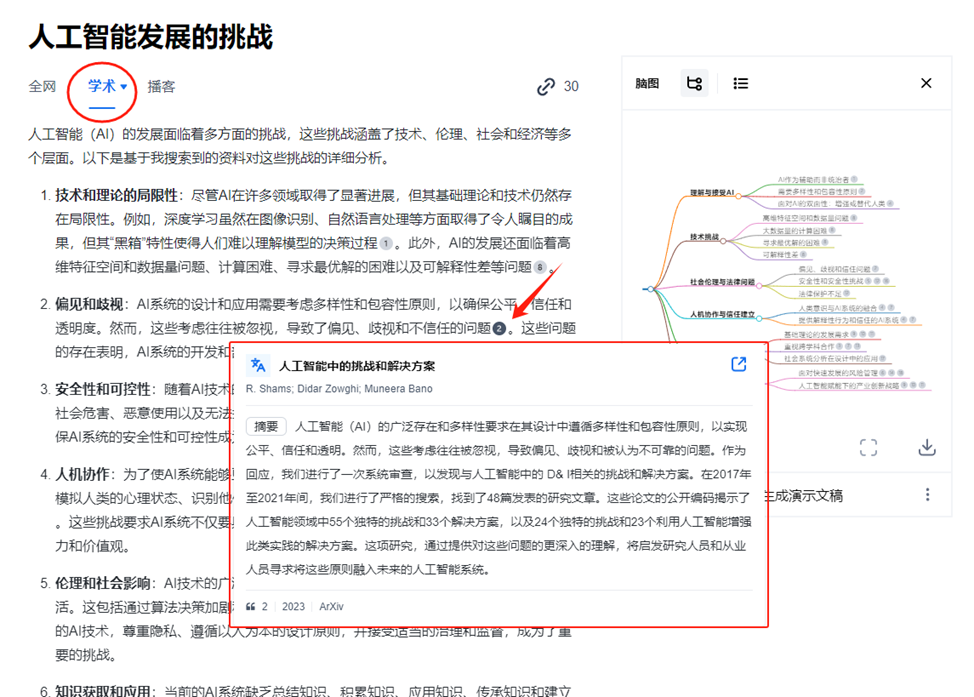Open the three-dot more options menu

927,494
